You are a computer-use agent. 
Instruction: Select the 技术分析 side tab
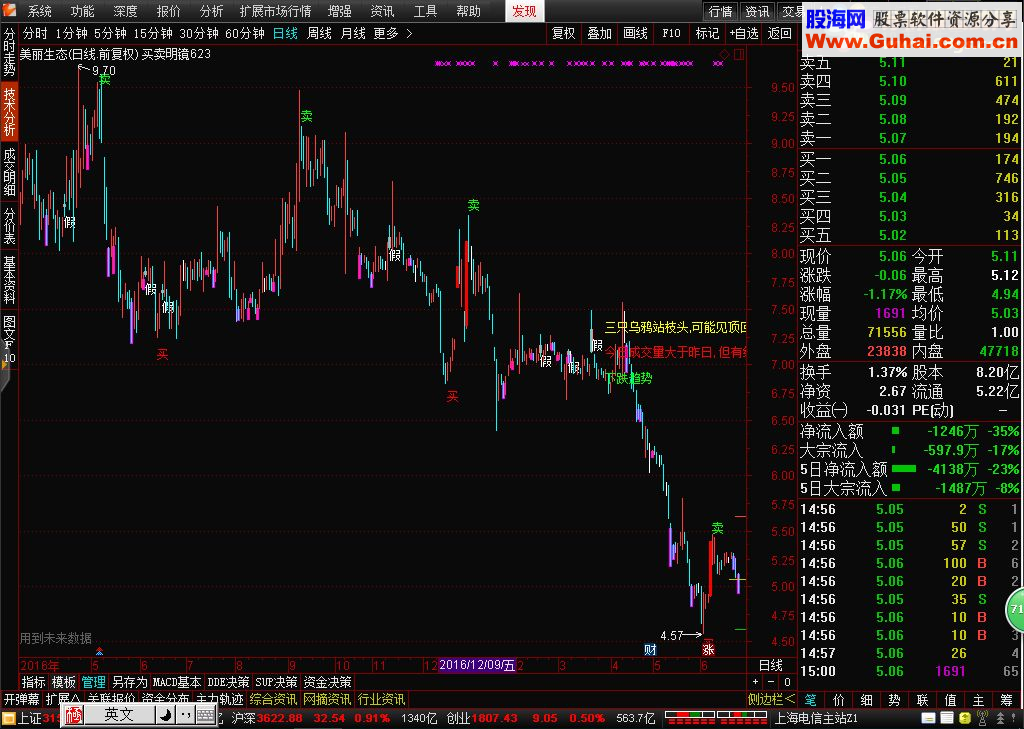click(9, 112)
